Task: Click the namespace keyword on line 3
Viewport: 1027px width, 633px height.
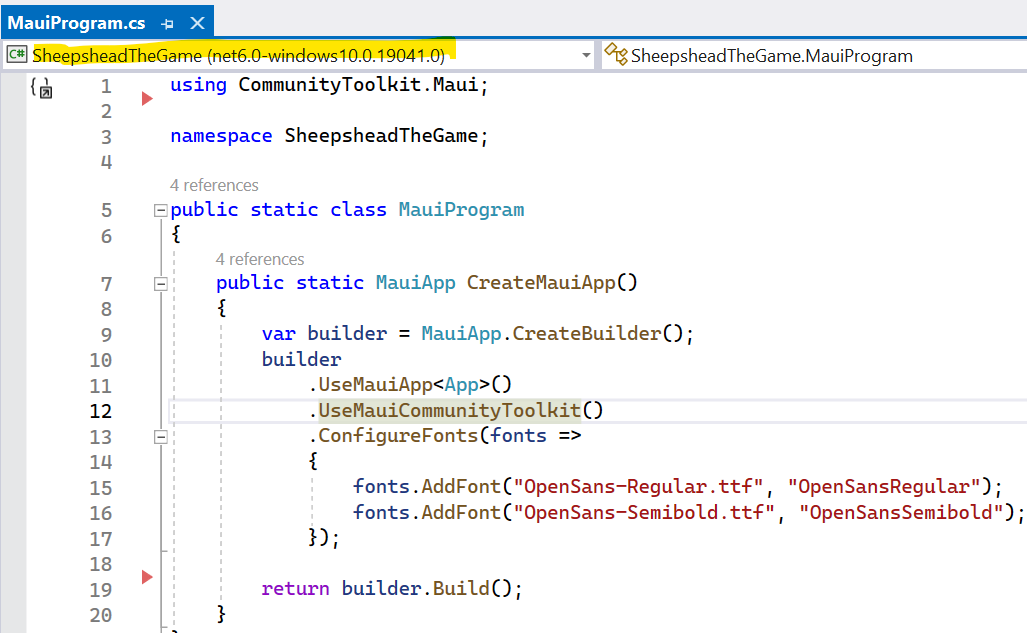Action: click(x=221, y=136)
